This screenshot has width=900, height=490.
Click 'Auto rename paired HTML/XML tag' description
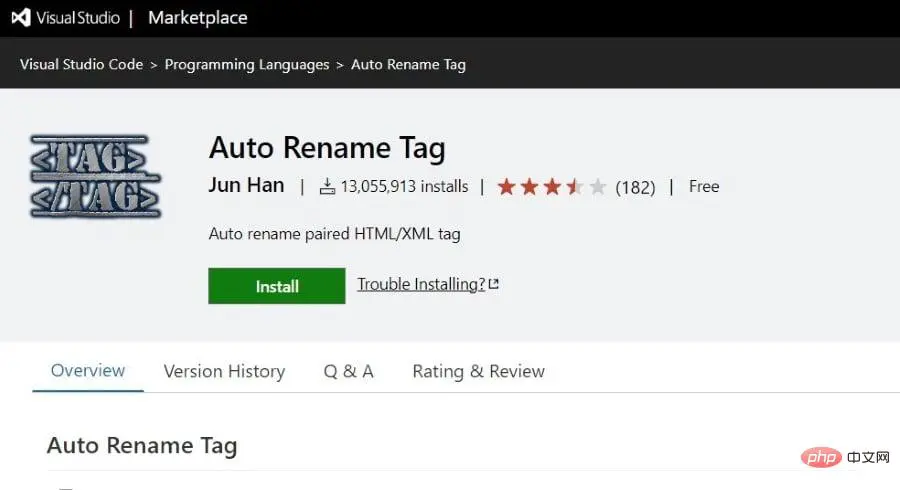click(335, 234)
